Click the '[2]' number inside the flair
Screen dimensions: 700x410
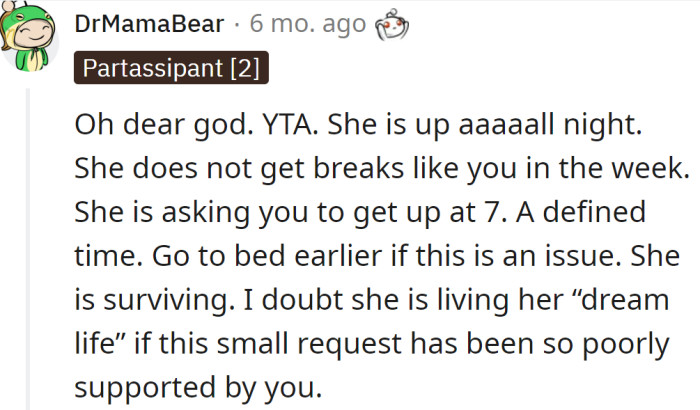pos(245,68)
